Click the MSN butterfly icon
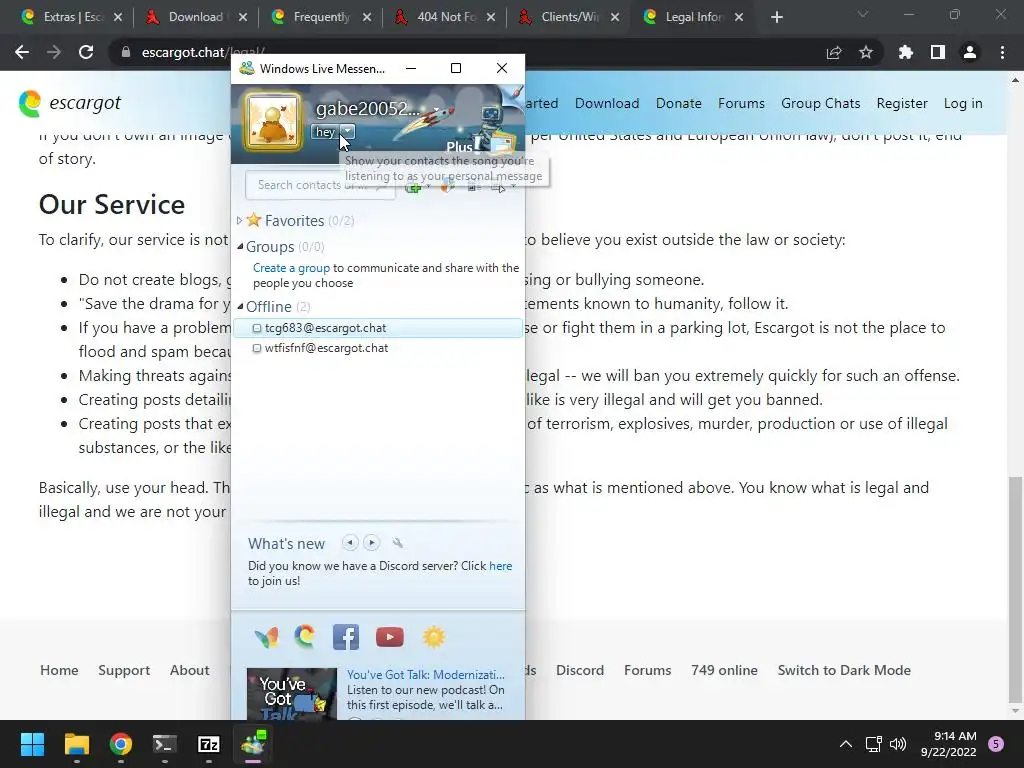 click(266, 637)
